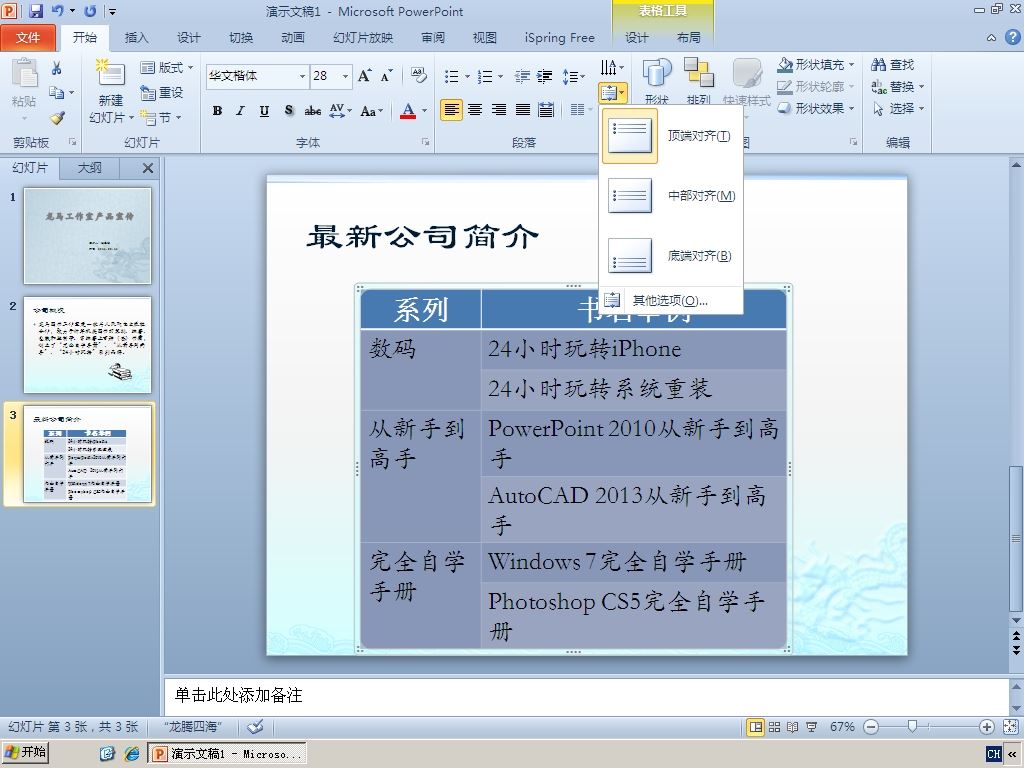Open the font size dropdown

point(345,76)
